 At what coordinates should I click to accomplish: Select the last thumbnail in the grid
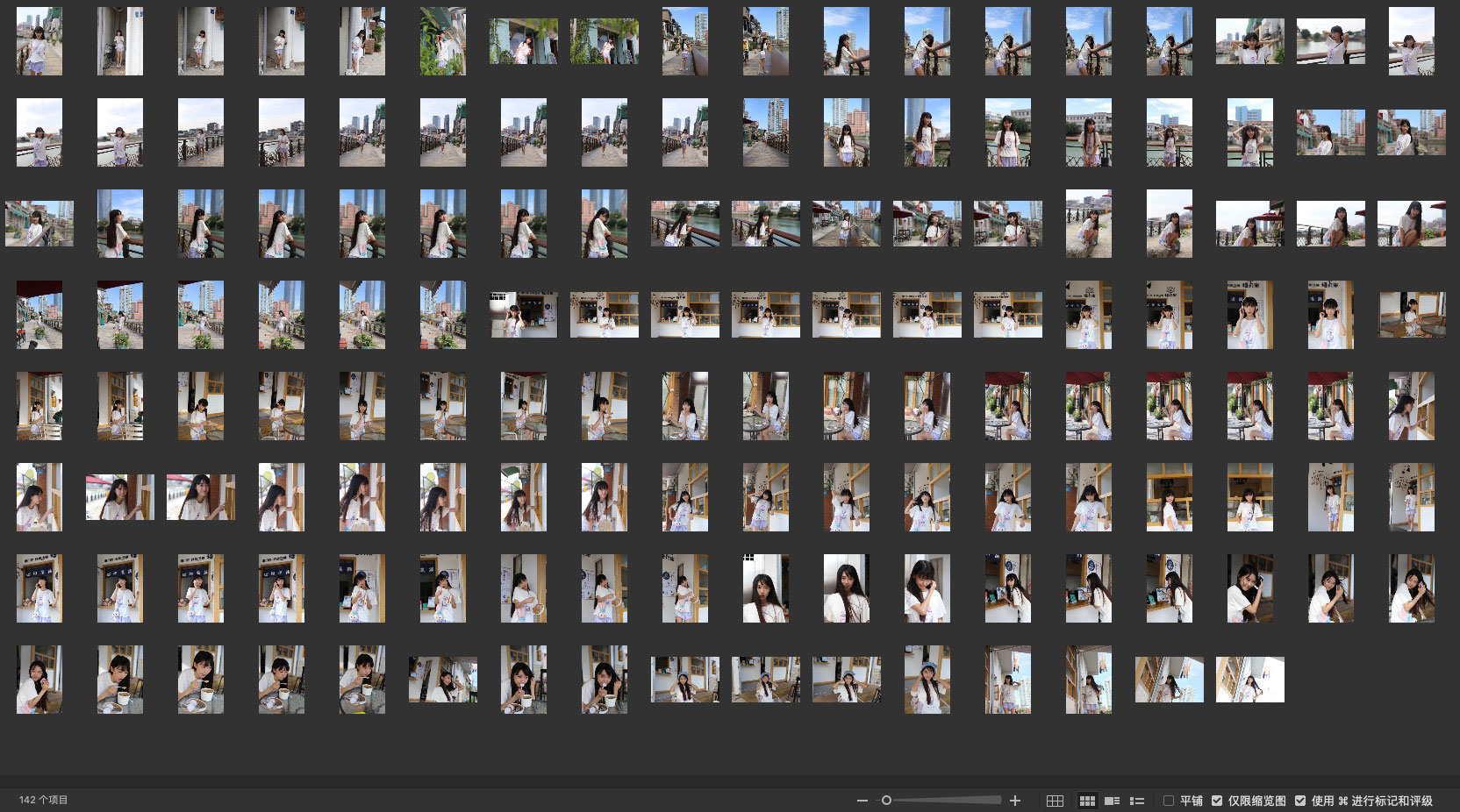click(x=1249, y=680)
